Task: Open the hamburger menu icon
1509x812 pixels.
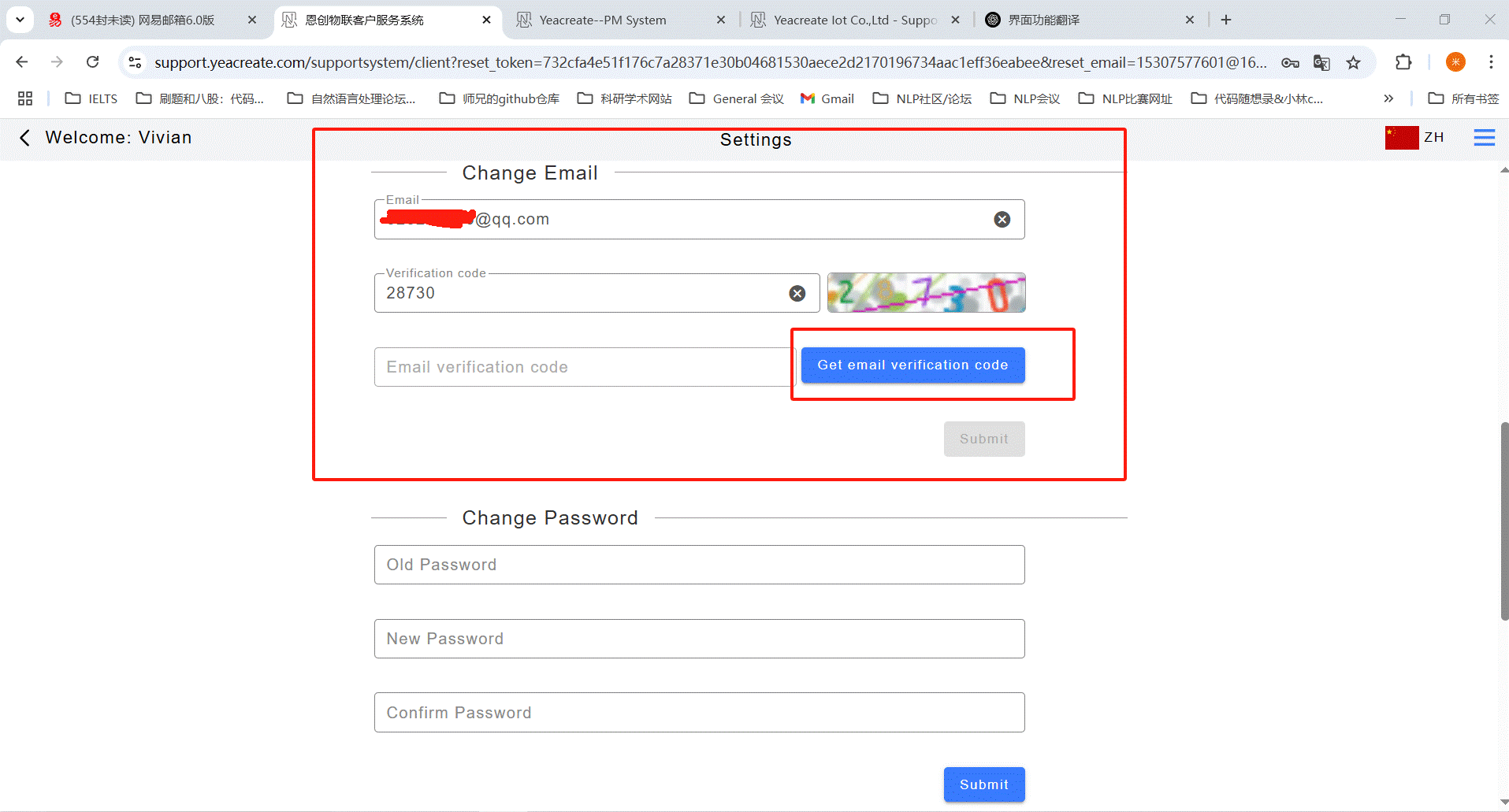Action: point(1484,138)
